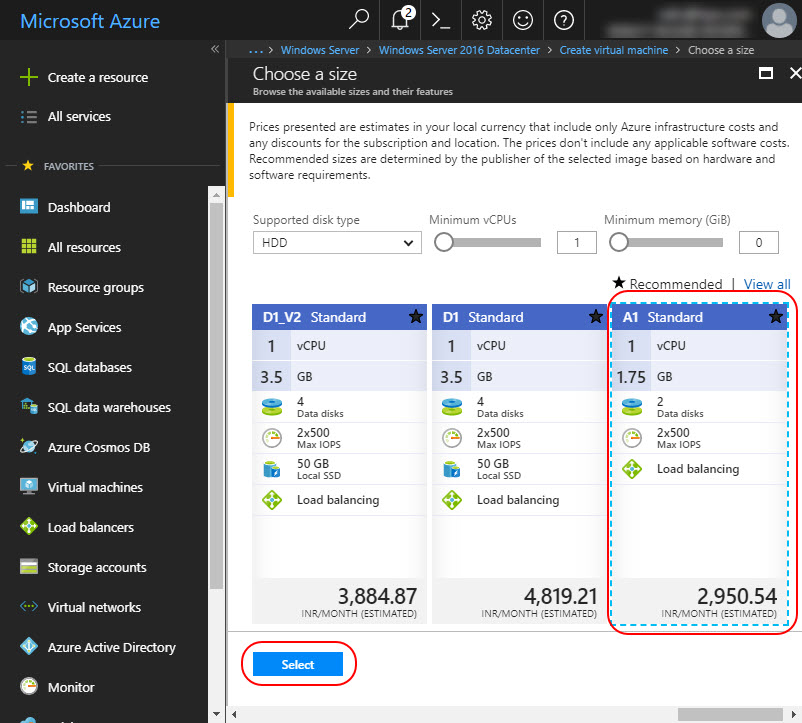The width and height of the screenshot is (802, 723).
Task: Click the Minimum memory slider handle
Action: (x=618, y=242)
